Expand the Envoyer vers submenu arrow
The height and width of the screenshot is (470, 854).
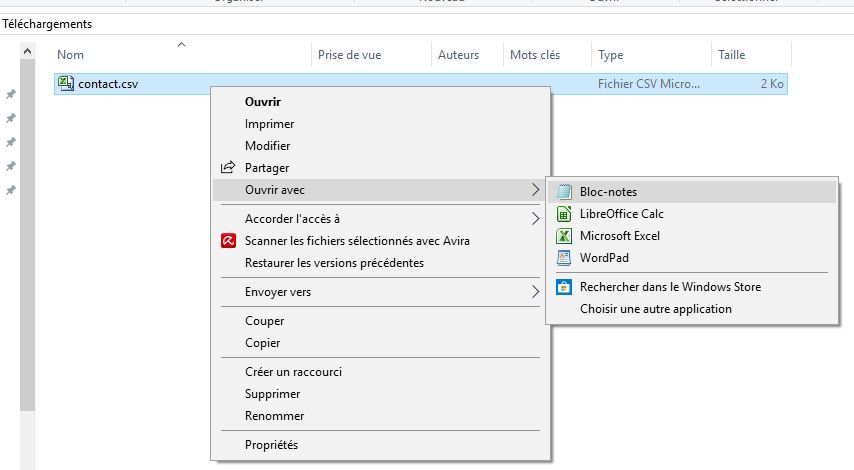point(535,292)
